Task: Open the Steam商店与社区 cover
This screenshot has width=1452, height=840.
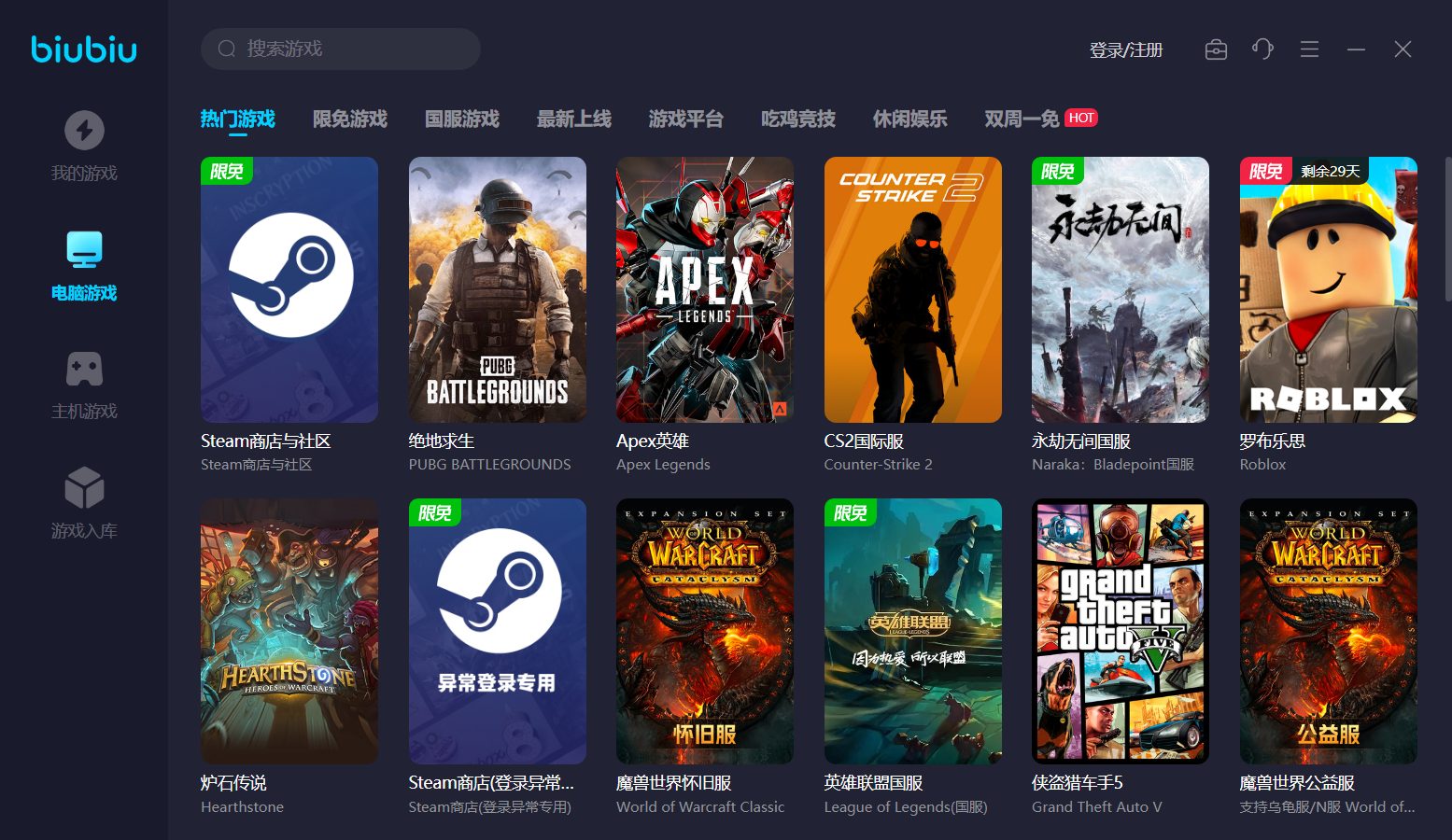Action: [x=289, y=289]
